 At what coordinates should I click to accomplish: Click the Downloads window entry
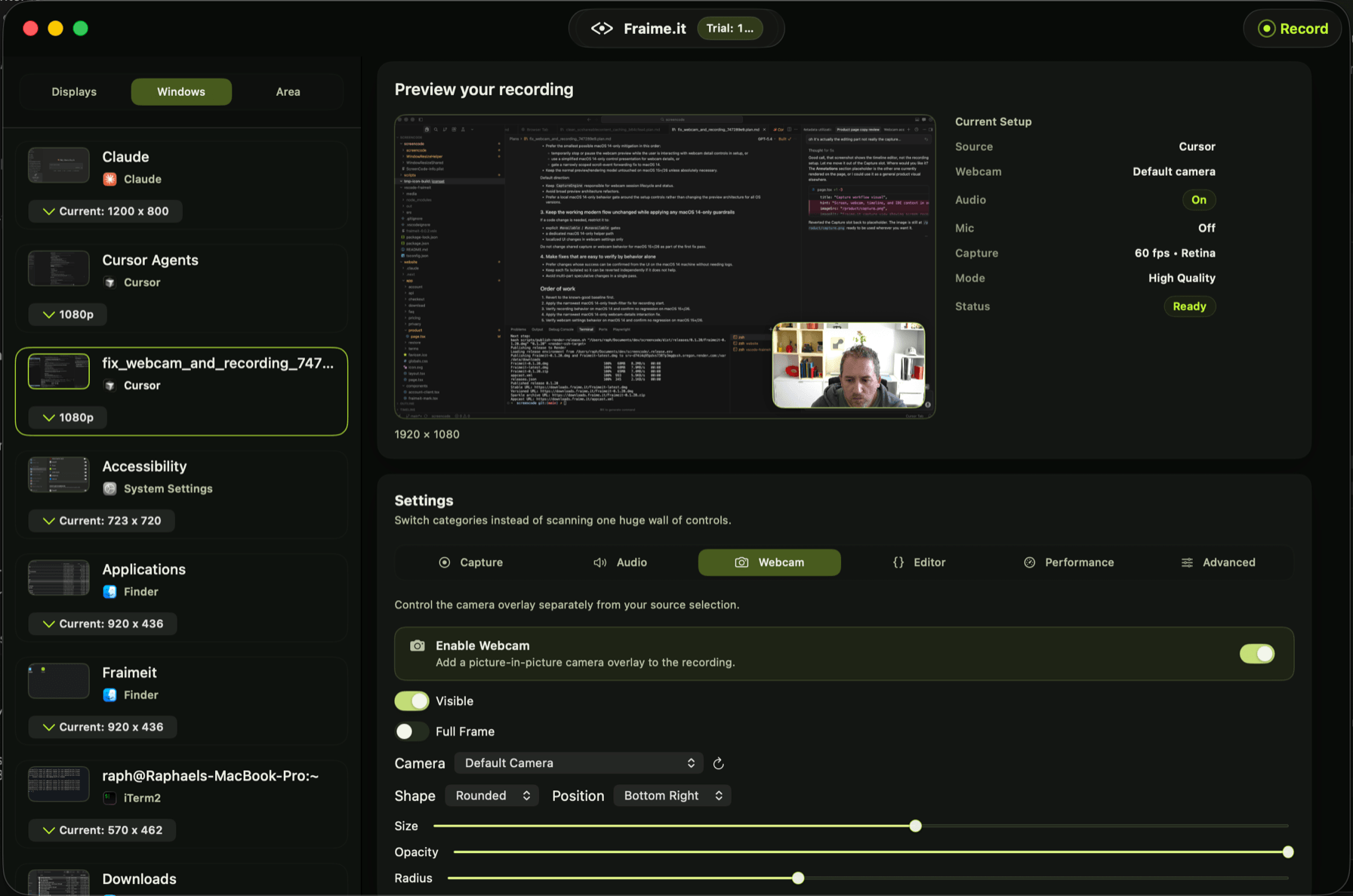181,880
